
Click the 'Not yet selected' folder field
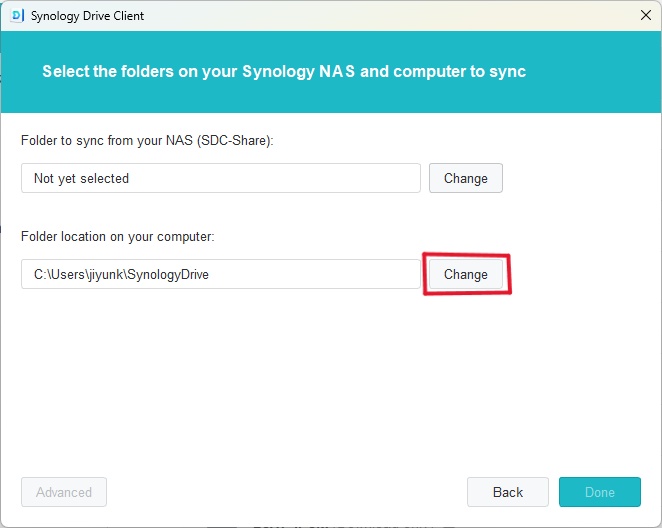click(x=220, y=178)
